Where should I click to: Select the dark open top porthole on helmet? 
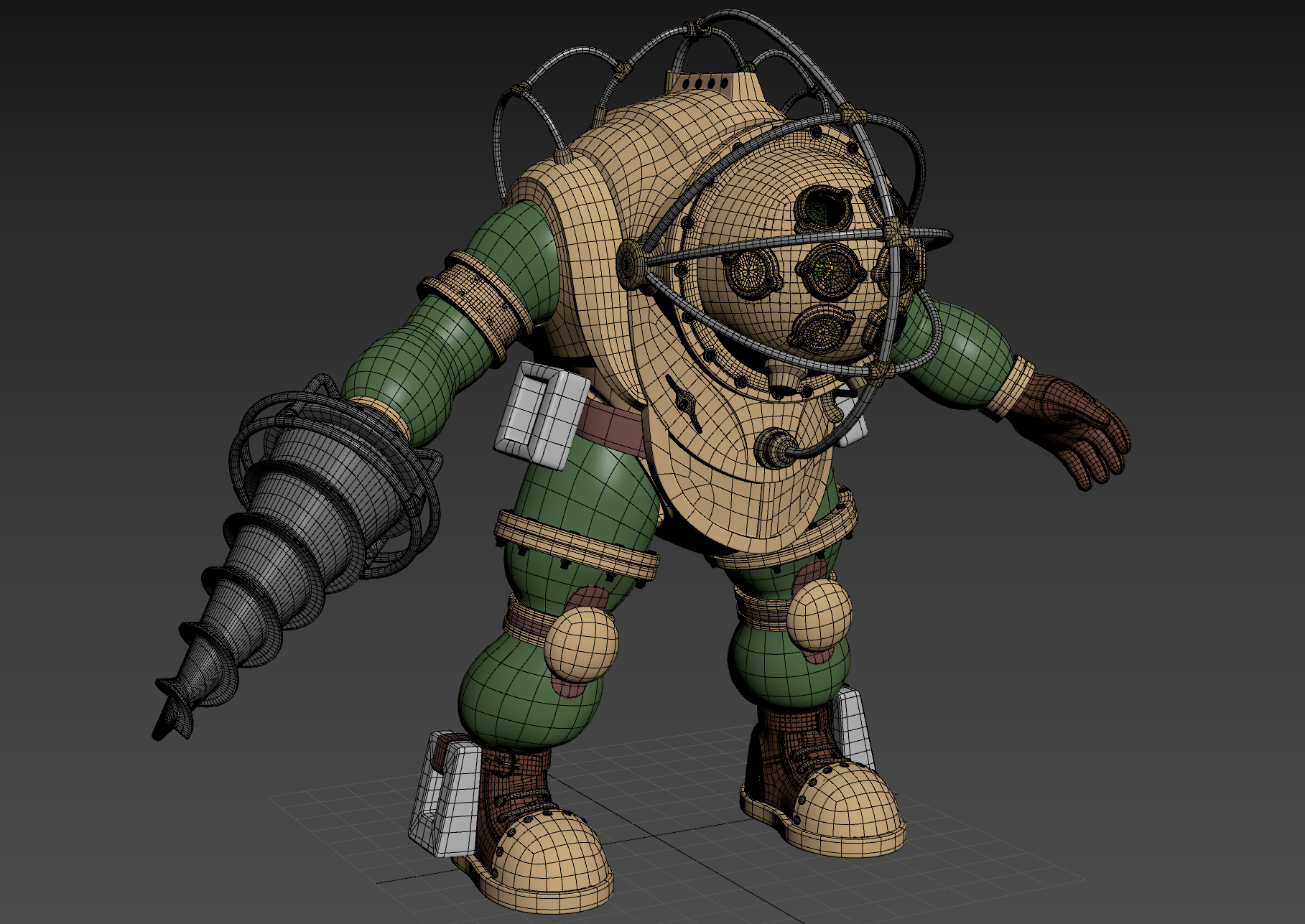pos(824,207)
